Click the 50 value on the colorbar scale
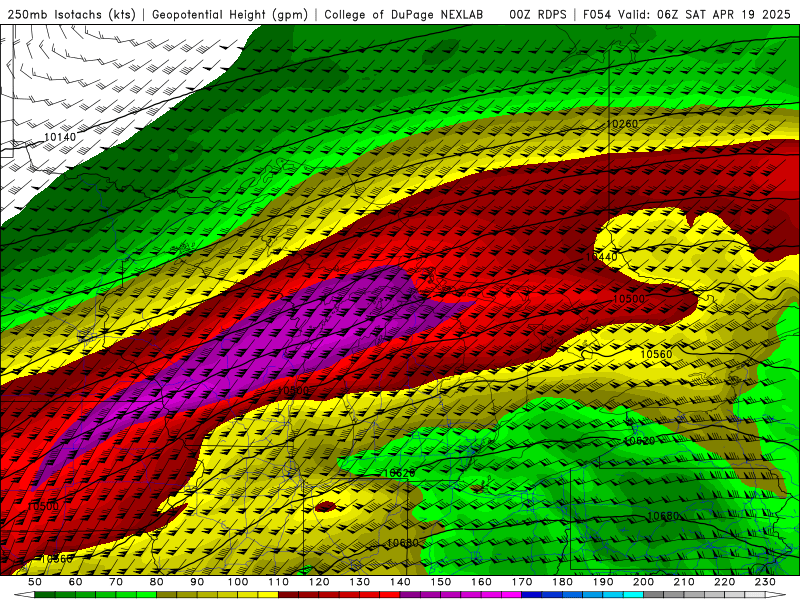The width and height of the screenshot is (800, 600). [35, 582]
